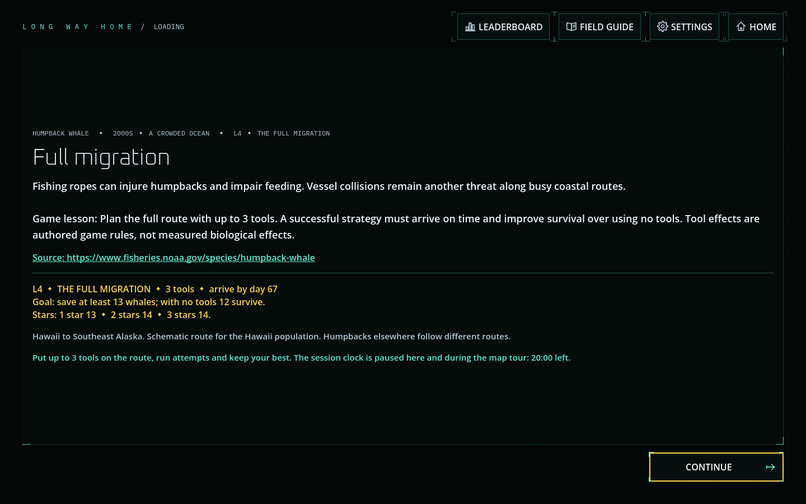Screen dimensions: 806x504
Task: Click the leaderboard bar chart icon
Action: [470, 27]
